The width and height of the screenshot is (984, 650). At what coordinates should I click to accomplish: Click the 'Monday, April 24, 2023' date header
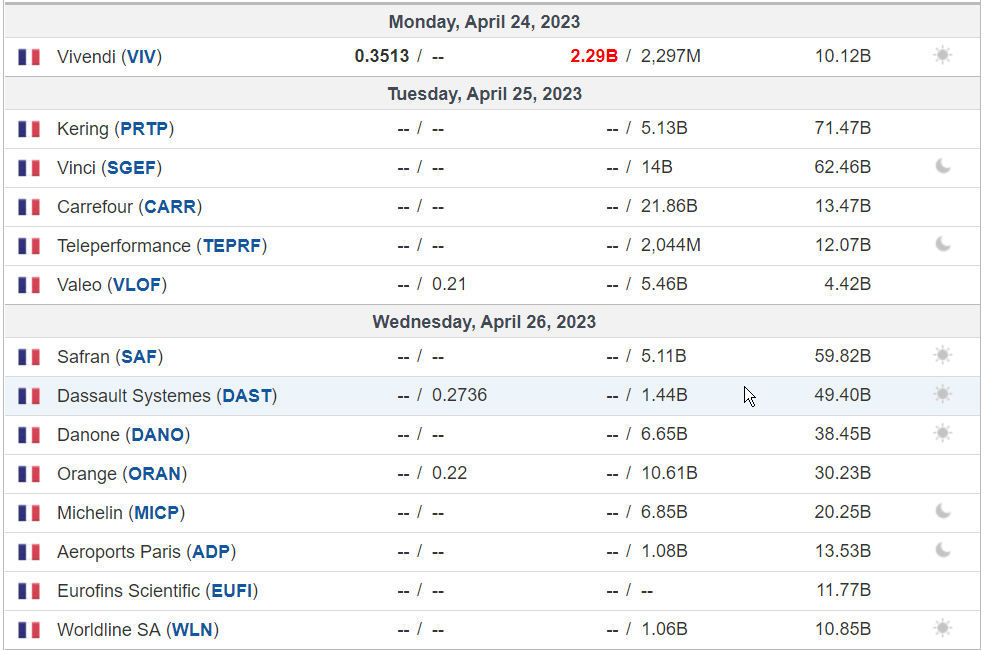coord(484,22)
